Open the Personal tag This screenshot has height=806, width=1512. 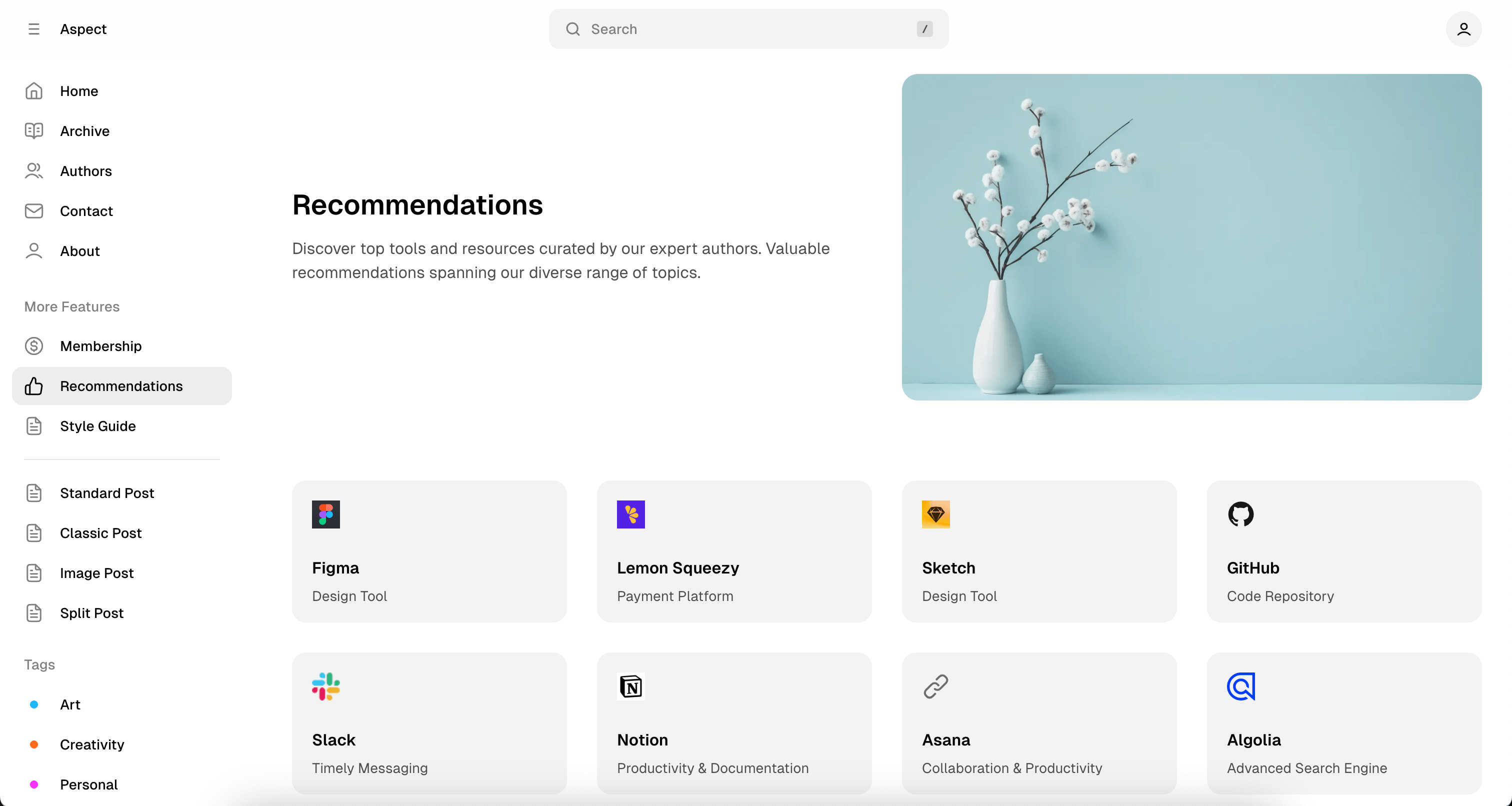point(89,784)
